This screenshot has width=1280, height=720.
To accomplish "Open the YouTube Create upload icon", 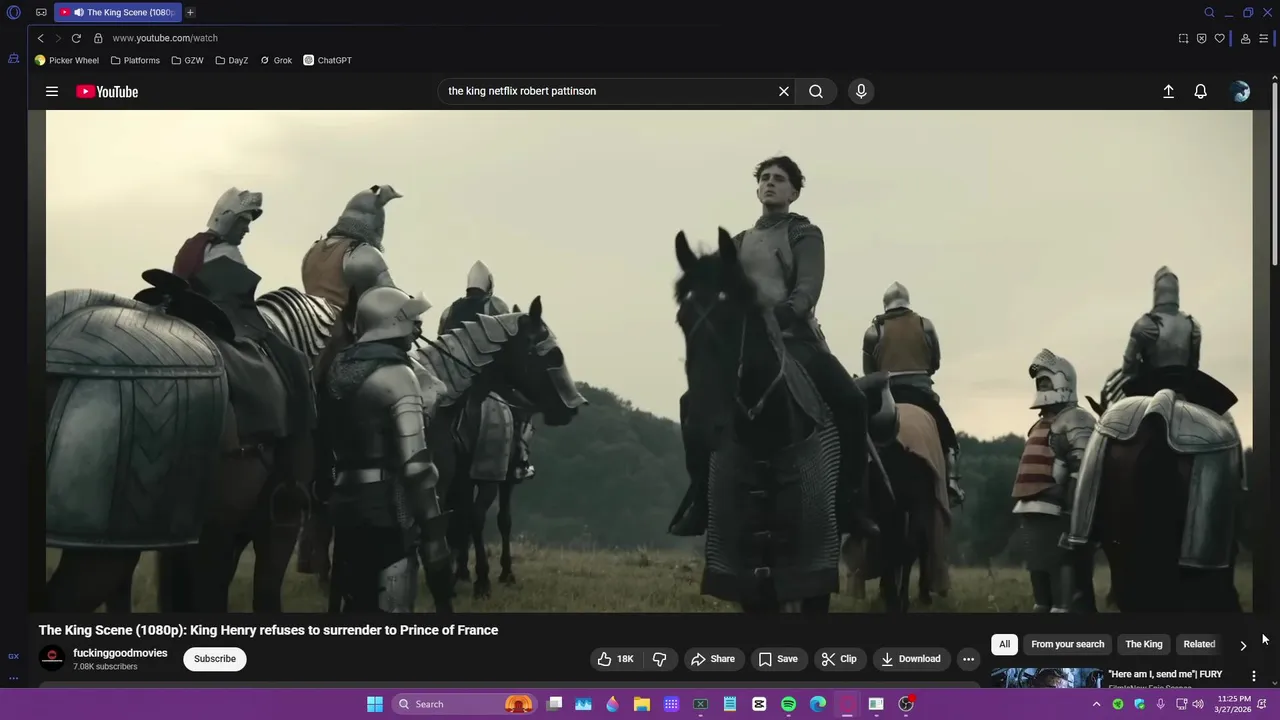I will click(1168, 91).
